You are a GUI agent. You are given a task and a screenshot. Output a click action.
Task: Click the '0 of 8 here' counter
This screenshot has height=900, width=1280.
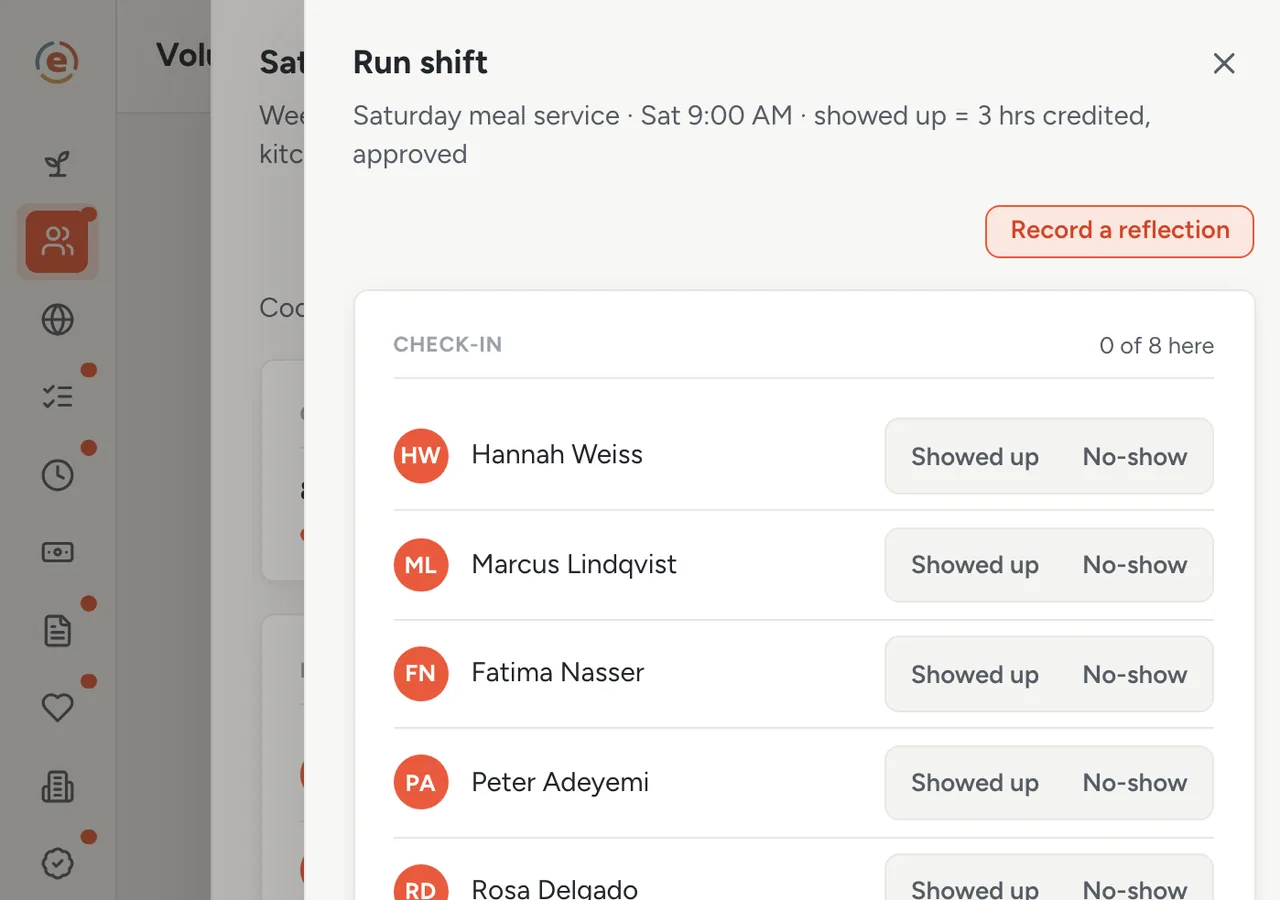pos(1156,346)
